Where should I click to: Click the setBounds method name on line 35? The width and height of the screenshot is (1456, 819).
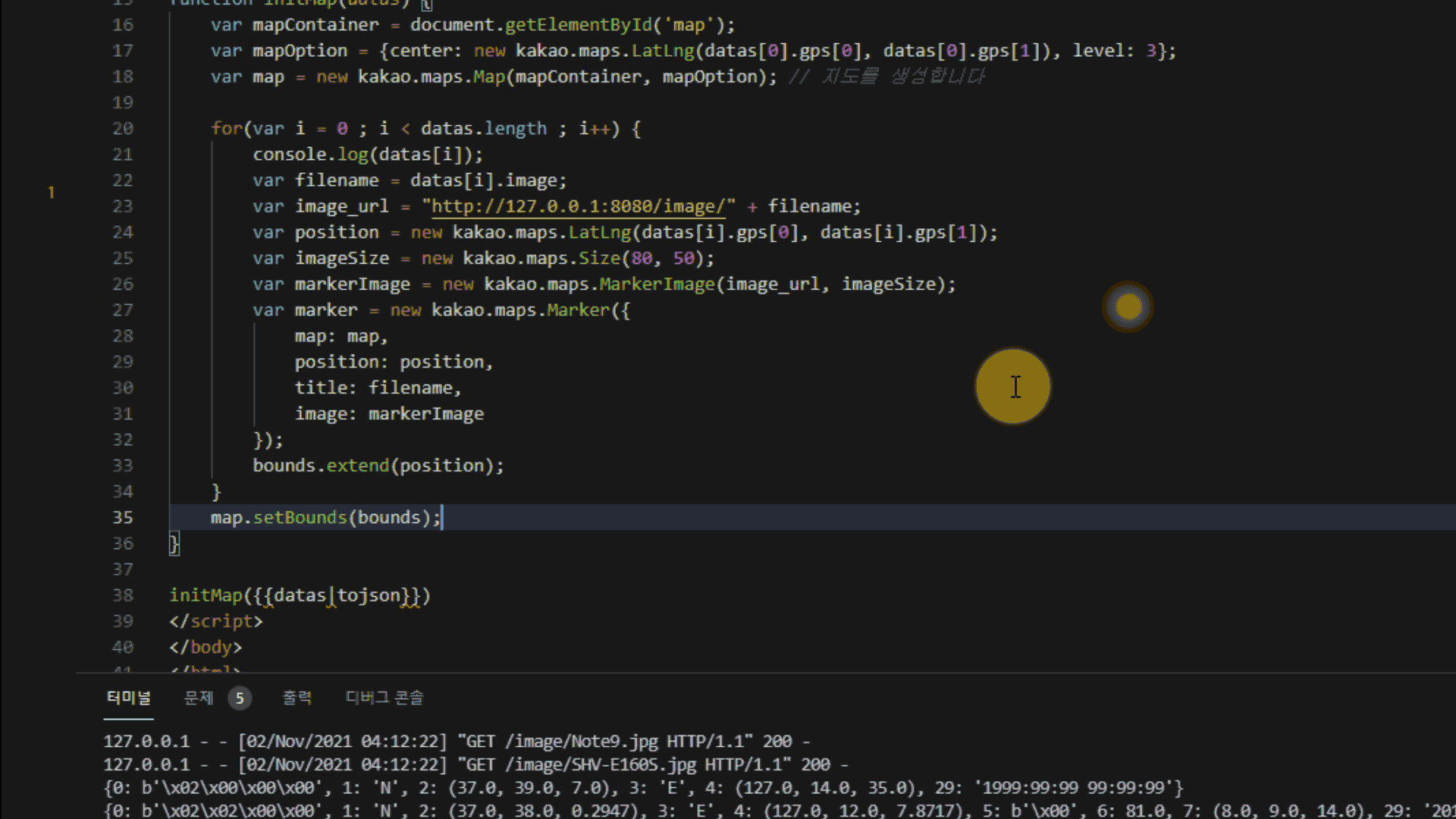click(x=300, y=517)
